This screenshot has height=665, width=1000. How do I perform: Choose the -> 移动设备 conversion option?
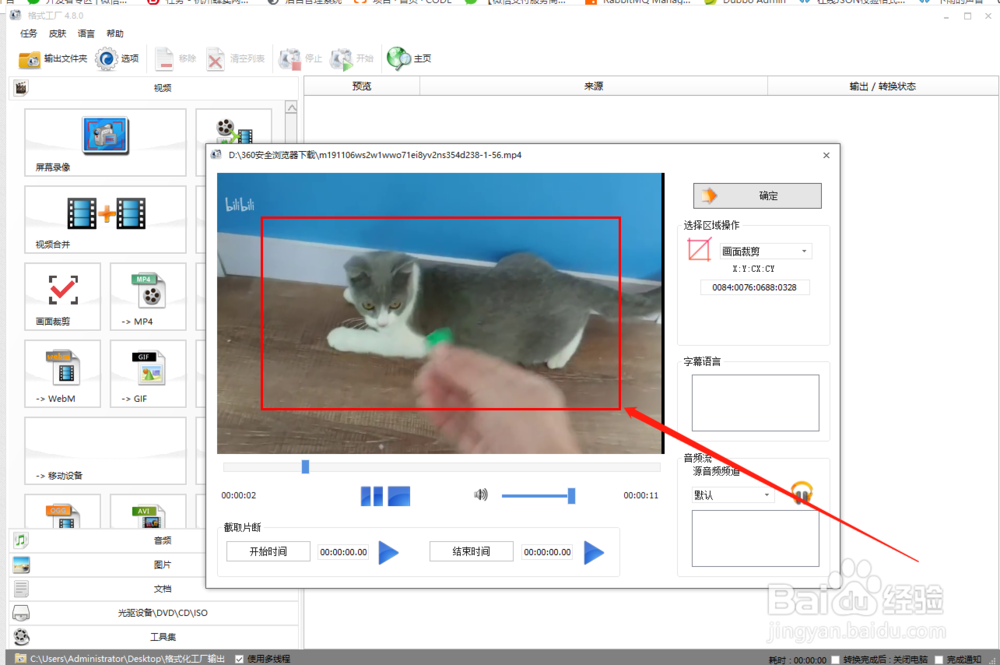click(105, 451)
